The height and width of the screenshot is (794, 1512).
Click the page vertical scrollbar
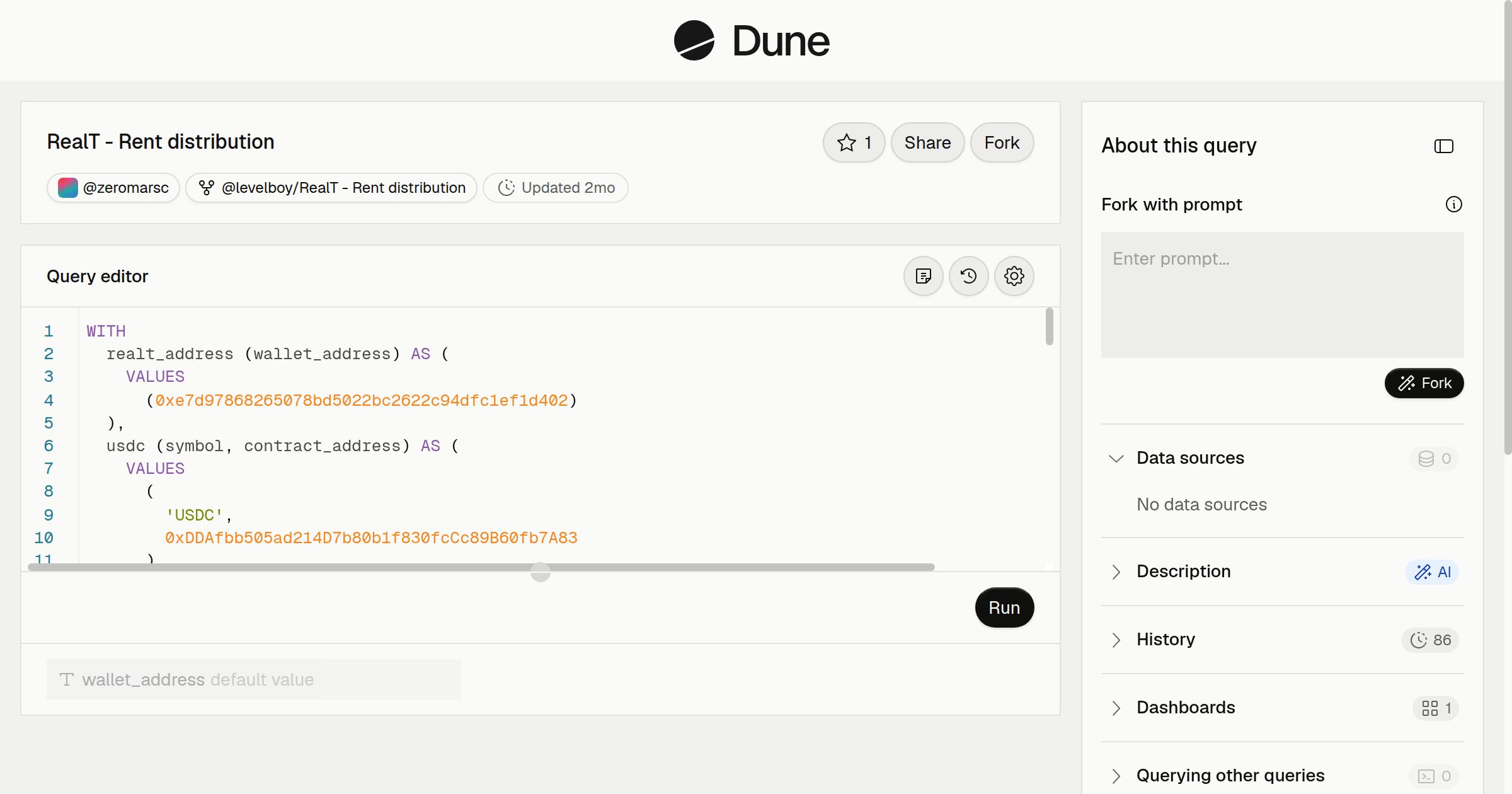(1508, 227)
